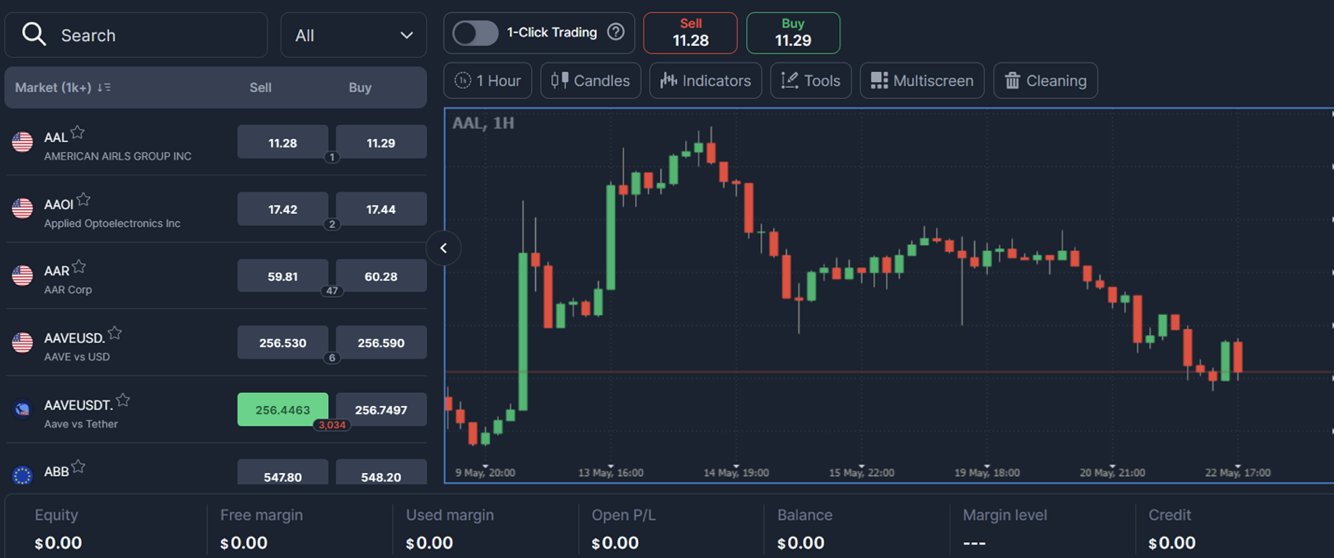1342x558 pixels.
Task: Open the 1 Hour timeframe dropdown
Action: point(488,81)
